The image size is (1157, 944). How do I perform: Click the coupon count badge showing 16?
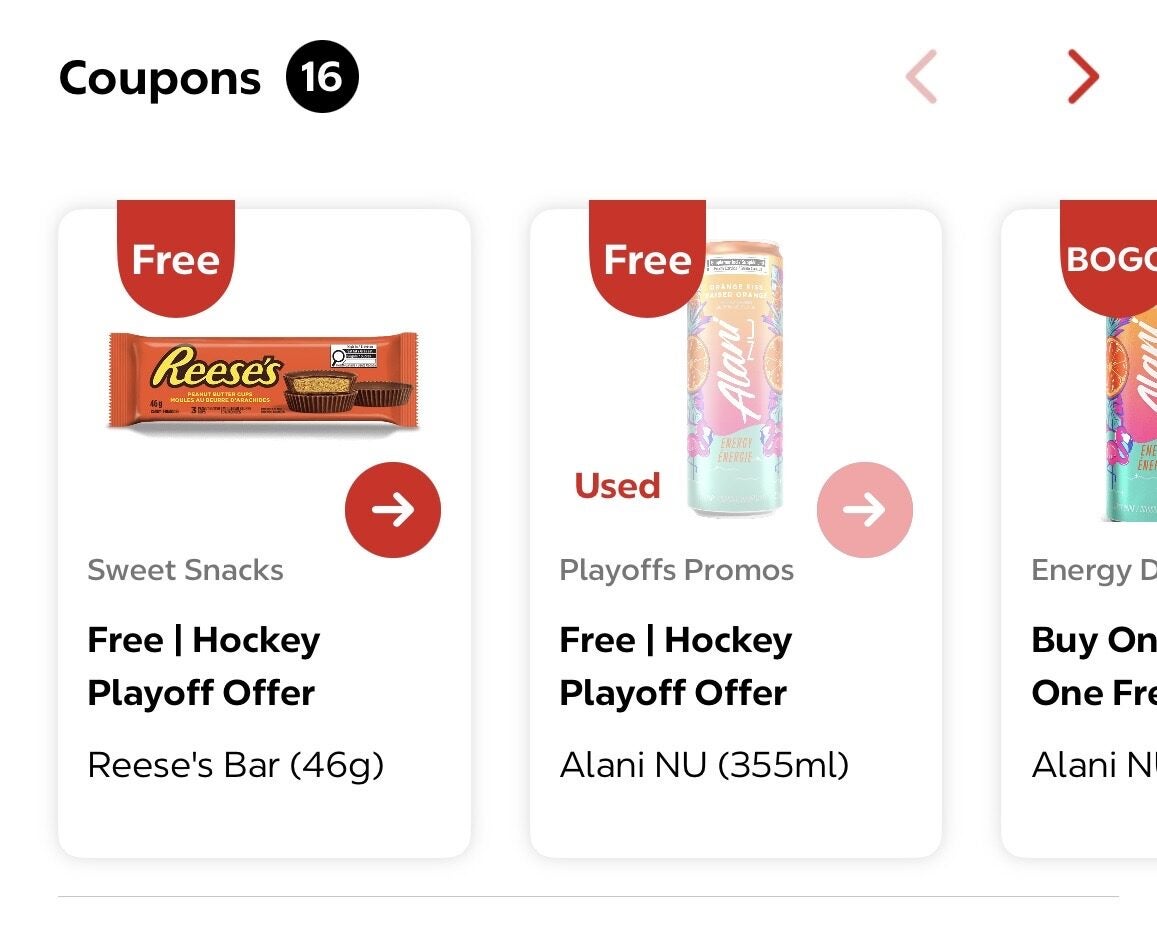(x=322, y=77)
